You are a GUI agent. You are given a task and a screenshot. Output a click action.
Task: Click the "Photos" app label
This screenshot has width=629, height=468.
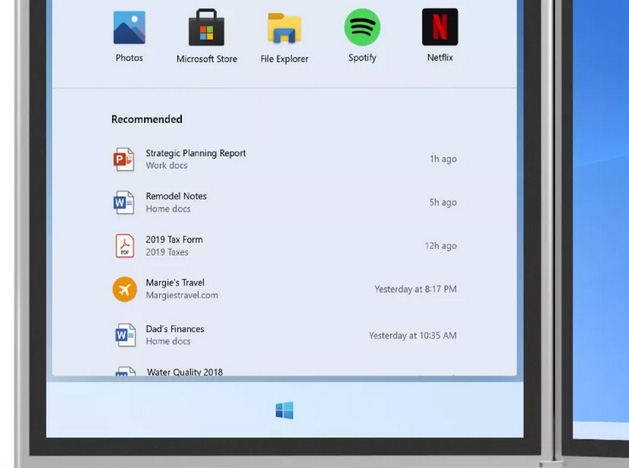129,58
